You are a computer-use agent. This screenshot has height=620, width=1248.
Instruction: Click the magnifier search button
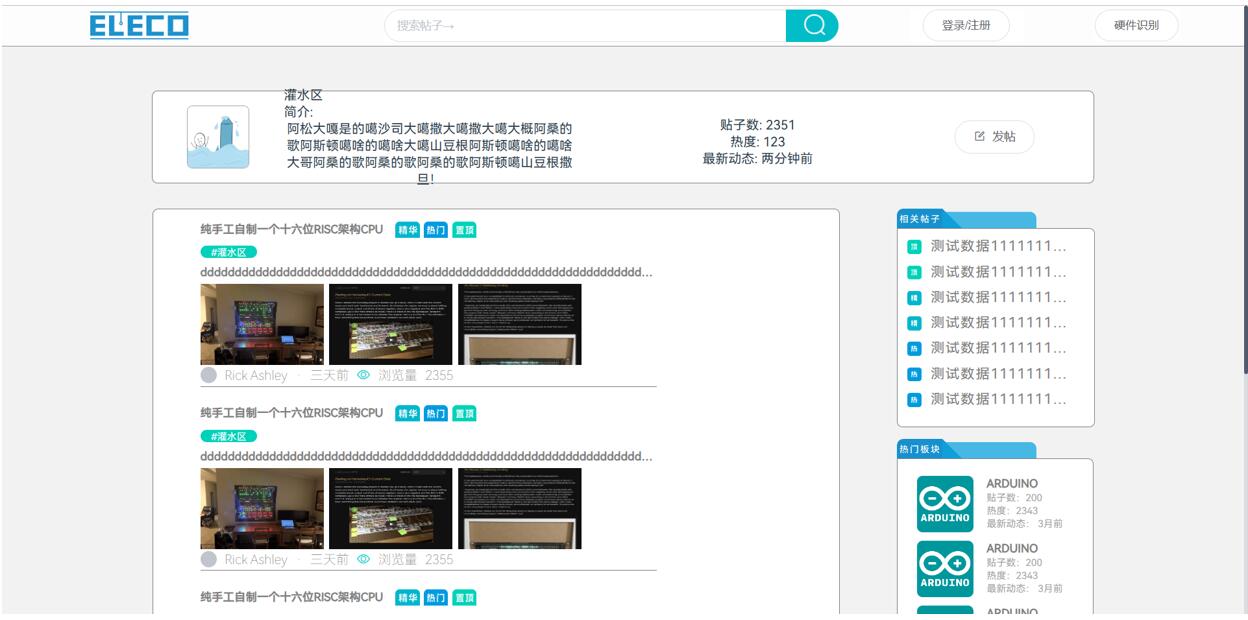[x=812, y=25]
